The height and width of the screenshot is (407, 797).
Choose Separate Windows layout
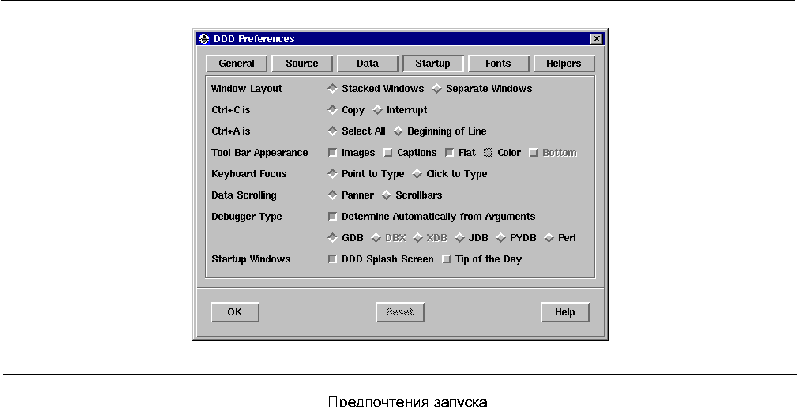(x=437, y=88)
